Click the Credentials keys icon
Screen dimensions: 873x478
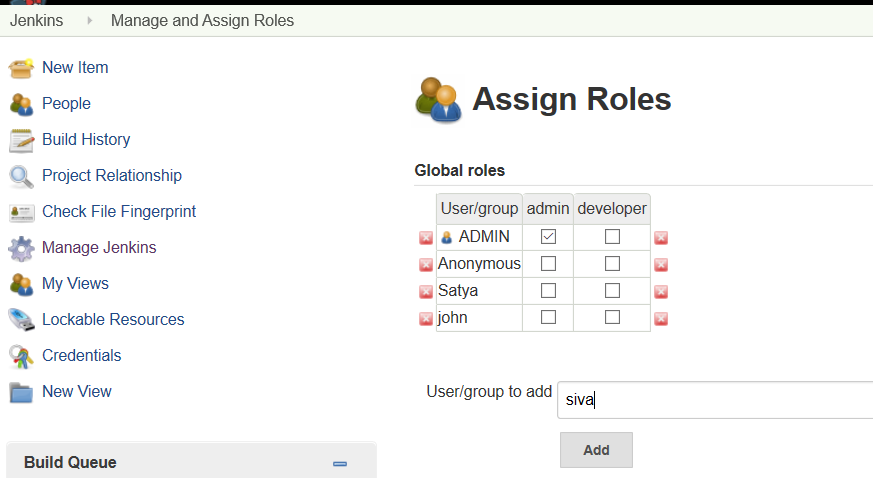(x=21, y=356)
